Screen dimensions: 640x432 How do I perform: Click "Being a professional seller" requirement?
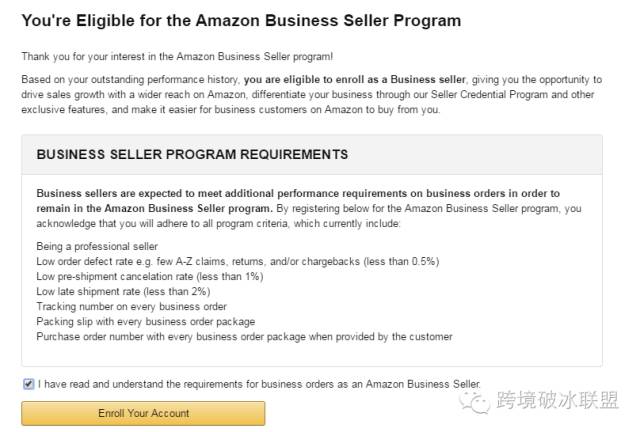(x=97, y=246)
